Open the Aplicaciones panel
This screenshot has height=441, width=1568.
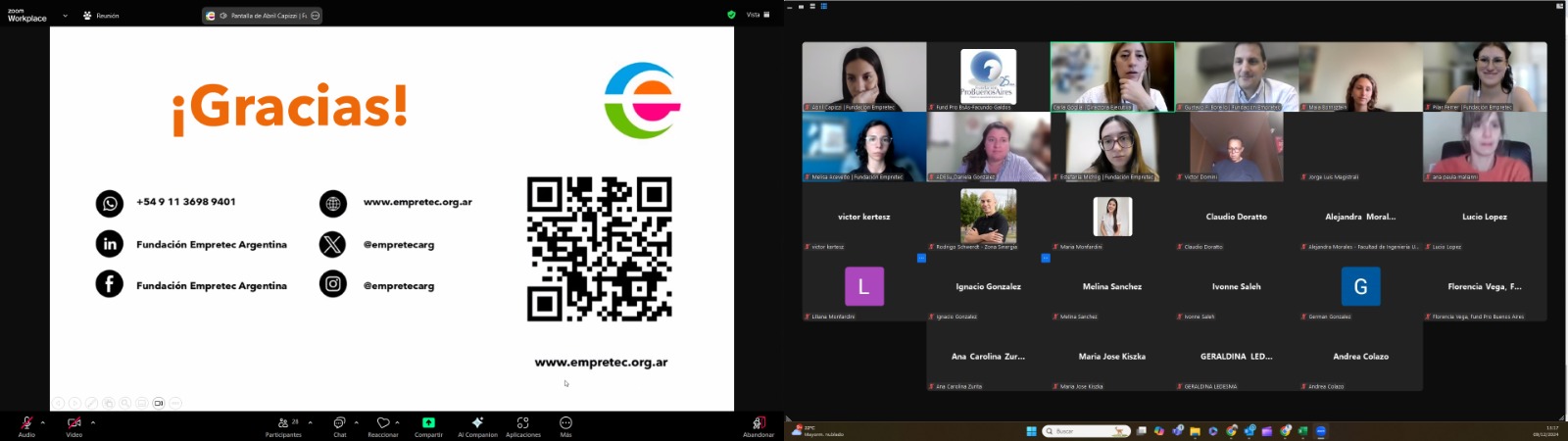[522, 423]
